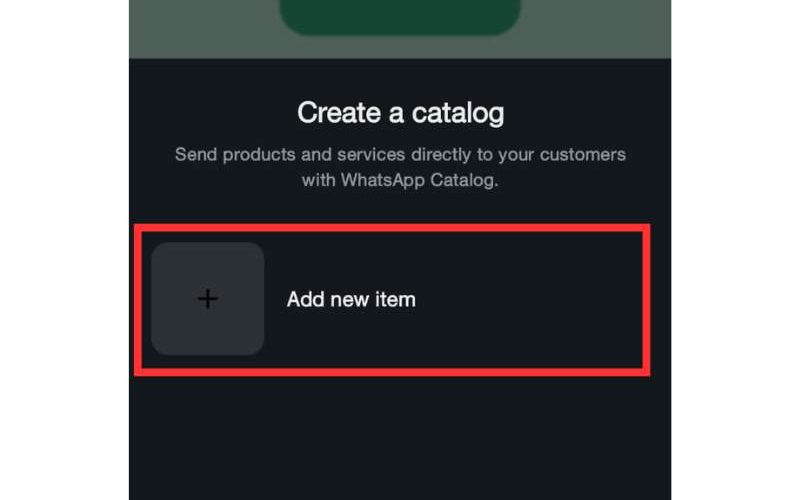Tap the word "Add" next to the plus tile
This screenshot has height=500, width=800.
(x=306, y=299)
